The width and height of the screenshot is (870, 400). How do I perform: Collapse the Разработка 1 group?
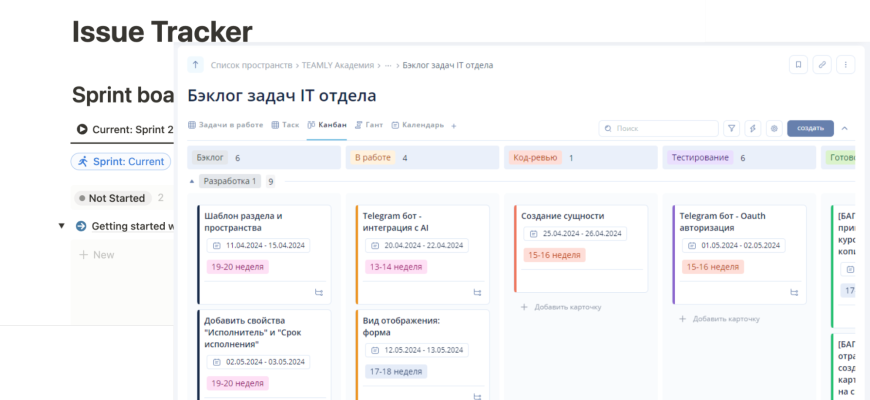click(x=192, y=182)
